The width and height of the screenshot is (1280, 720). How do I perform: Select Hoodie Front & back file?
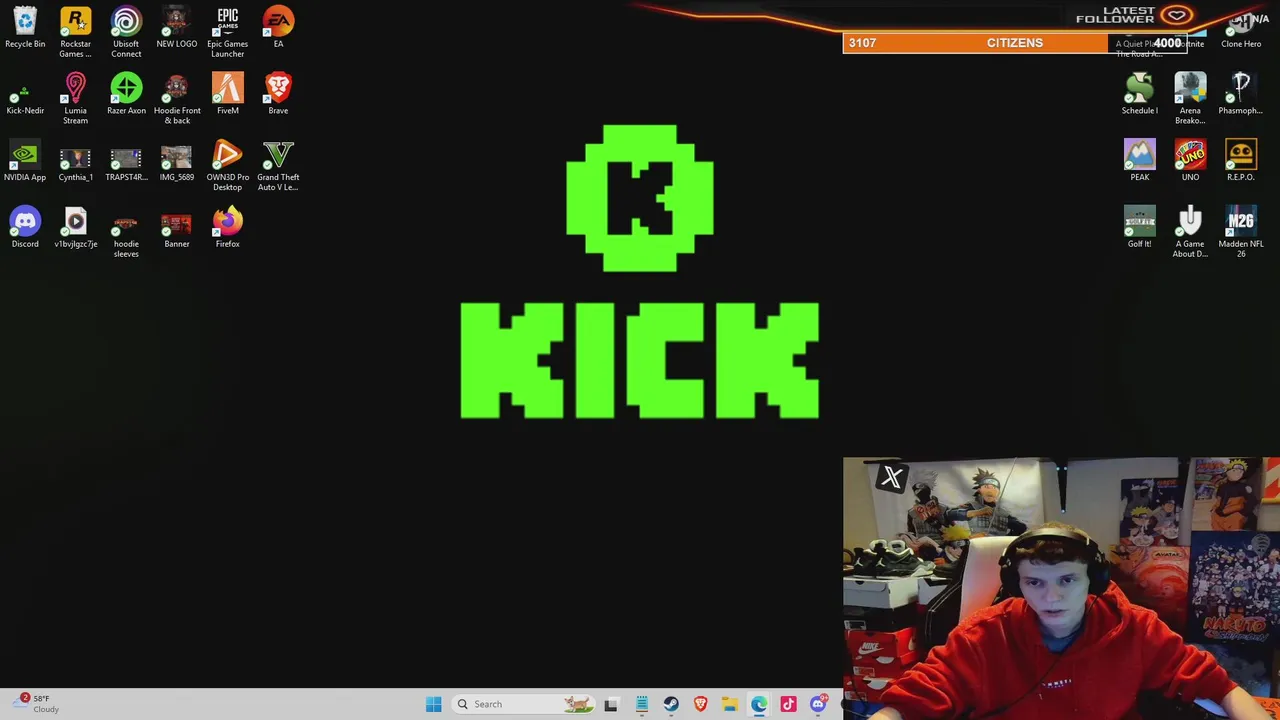177,99
